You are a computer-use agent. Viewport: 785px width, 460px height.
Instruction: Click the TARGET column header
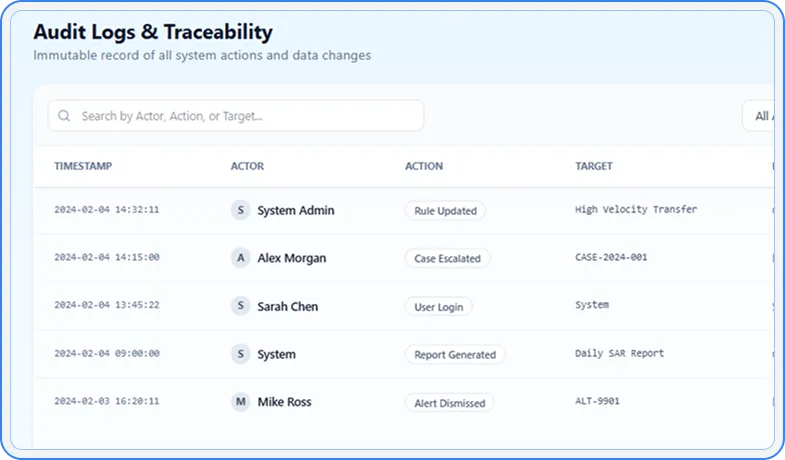click(x=594, y=166)
